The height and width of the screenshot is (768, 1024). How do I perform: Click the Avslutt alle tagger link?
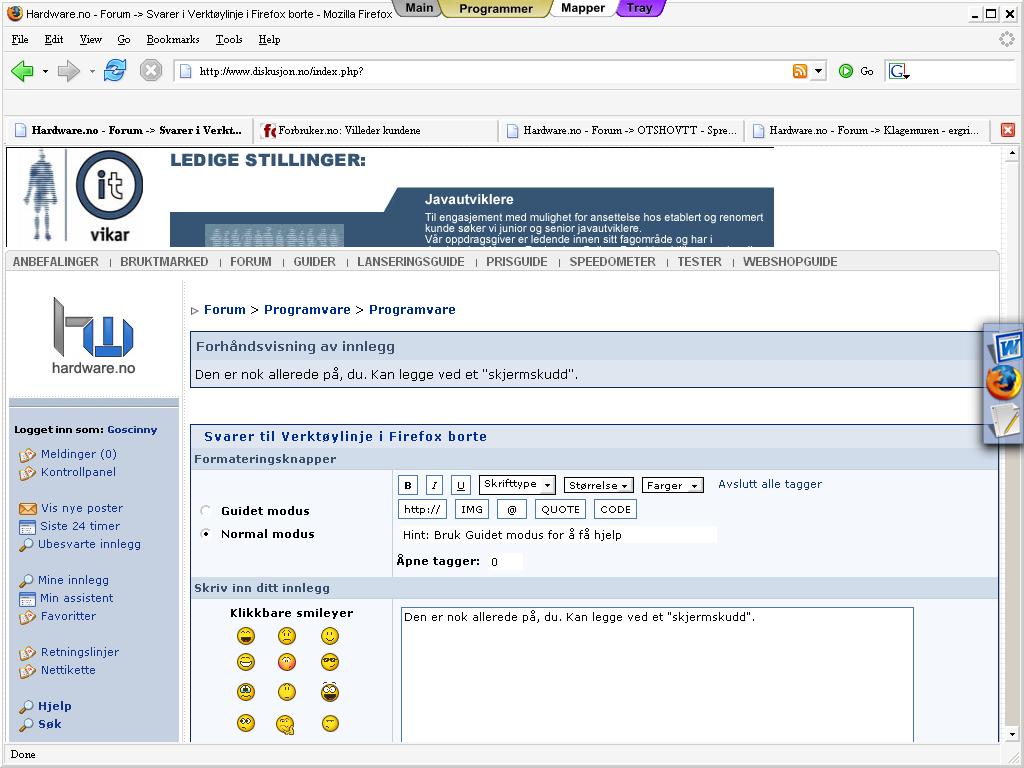coord(770,484)
